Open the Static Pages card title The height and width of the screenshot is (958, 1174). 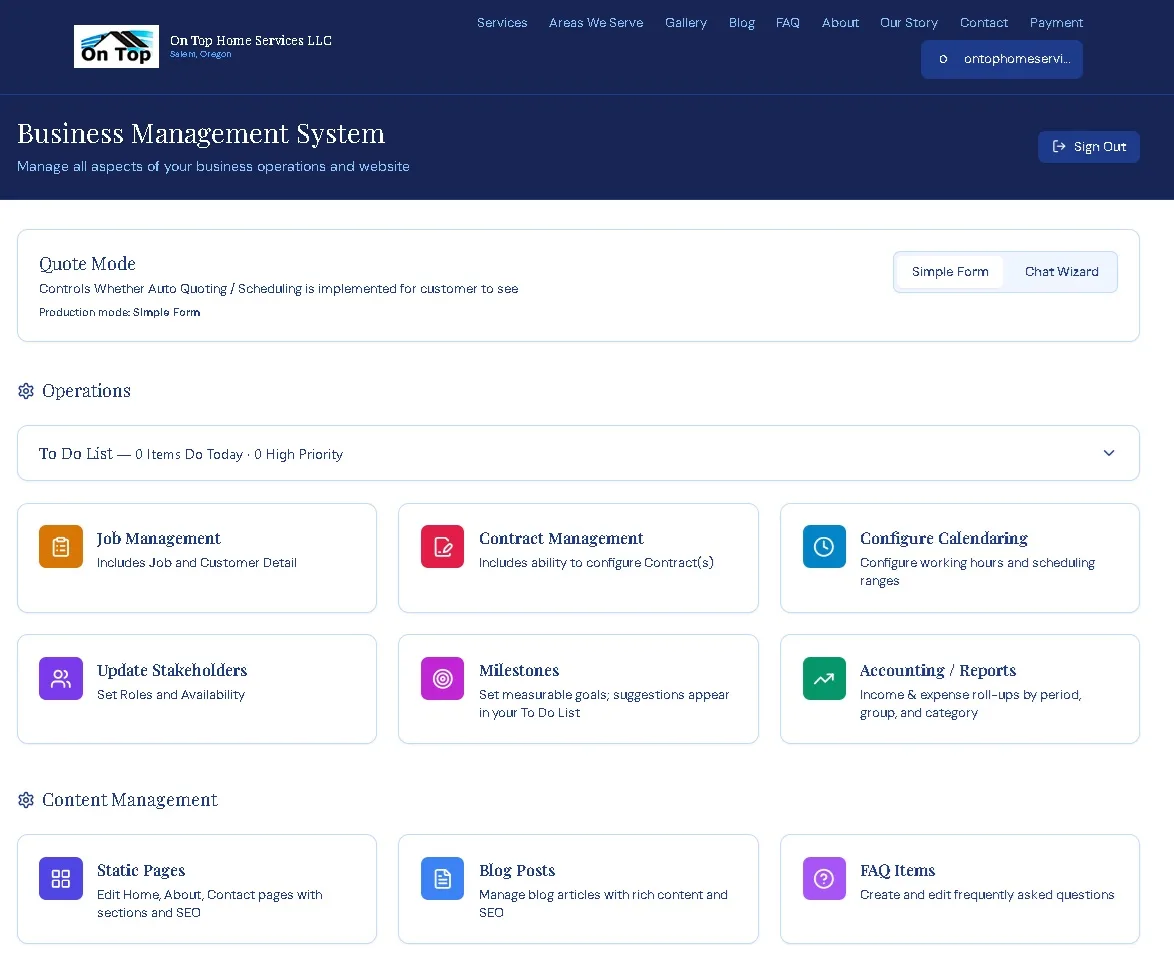(141, 870)
